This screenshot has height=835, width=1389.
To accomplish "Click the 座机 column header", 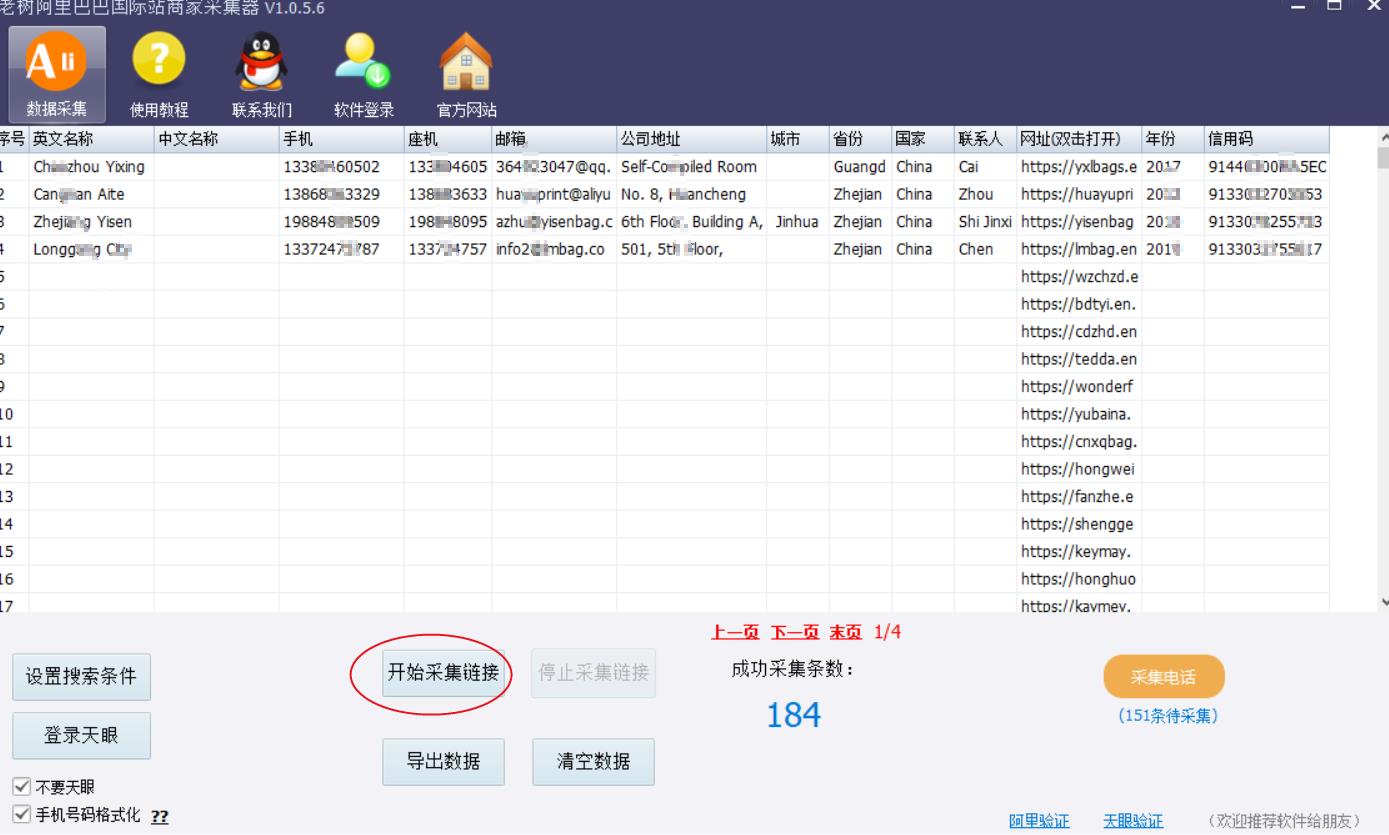I will click(448, 140).
